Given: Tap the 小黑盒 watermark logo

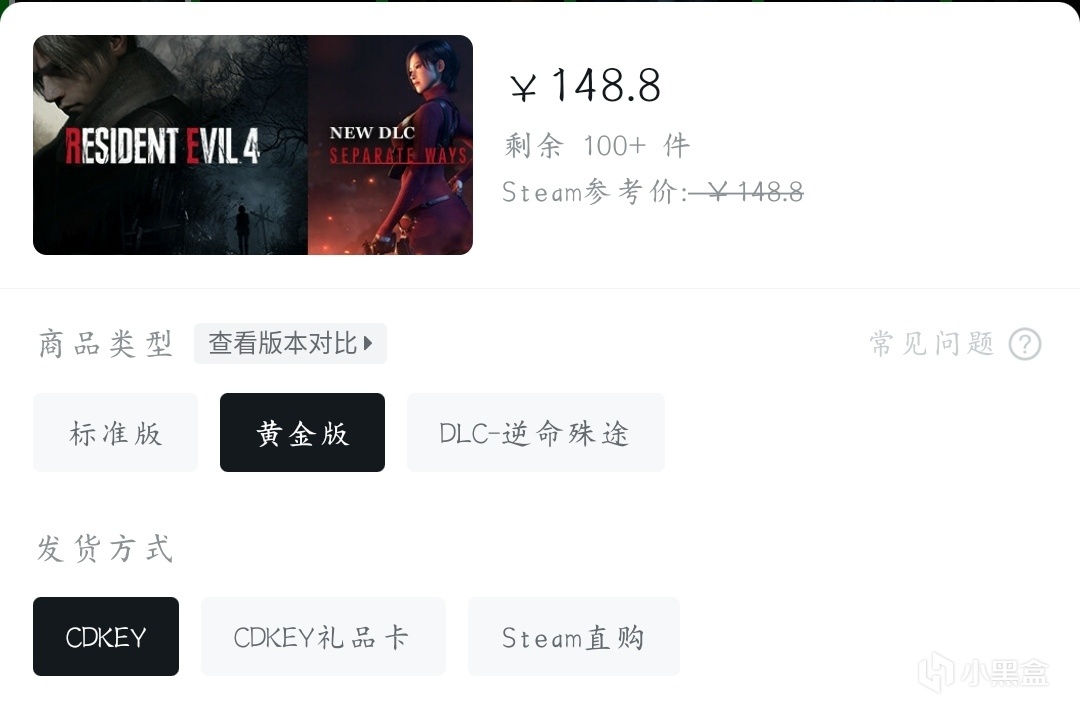Looking at the screenshot, I should click(984, 672).
